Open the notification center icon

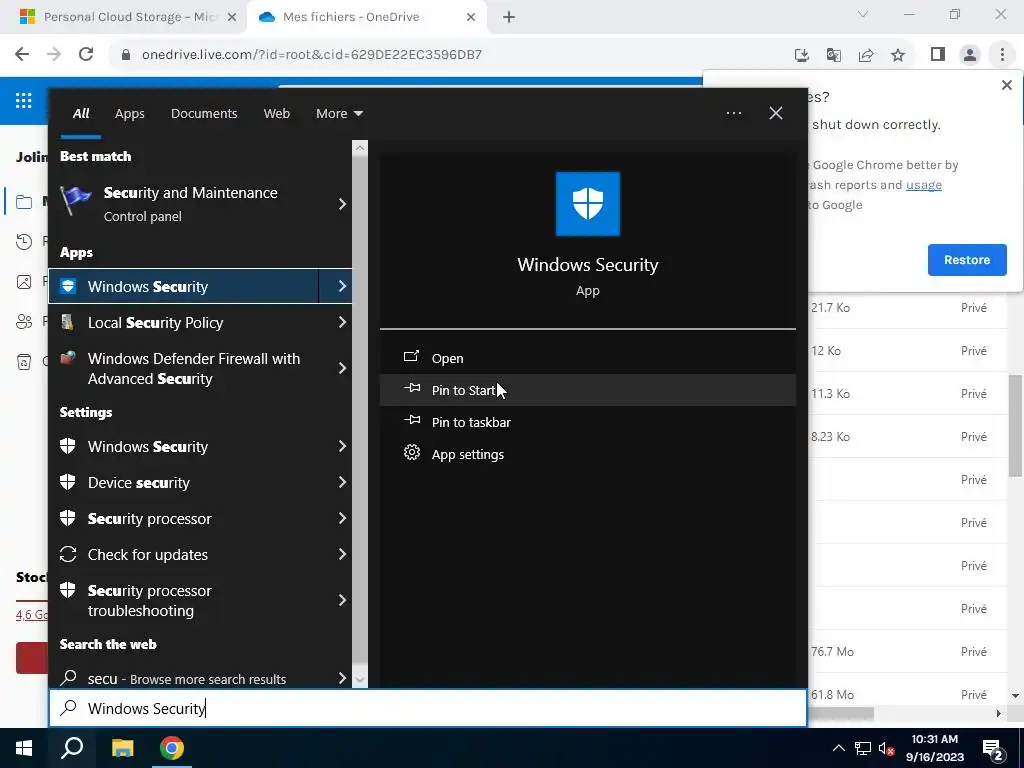pos(993,748)
